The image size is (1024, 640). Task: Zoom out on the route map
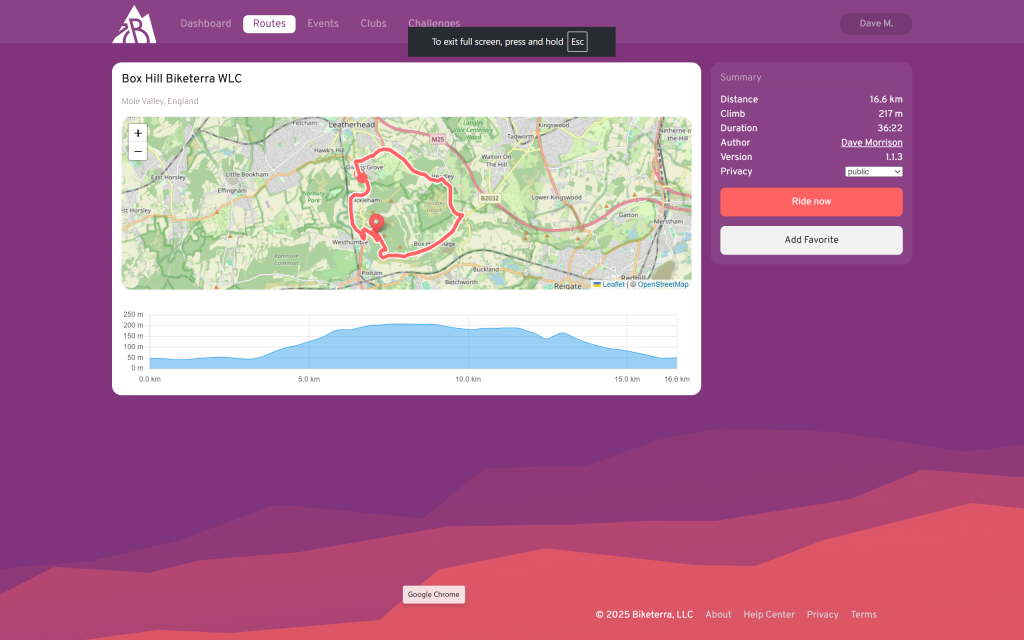tap(138, 152)
